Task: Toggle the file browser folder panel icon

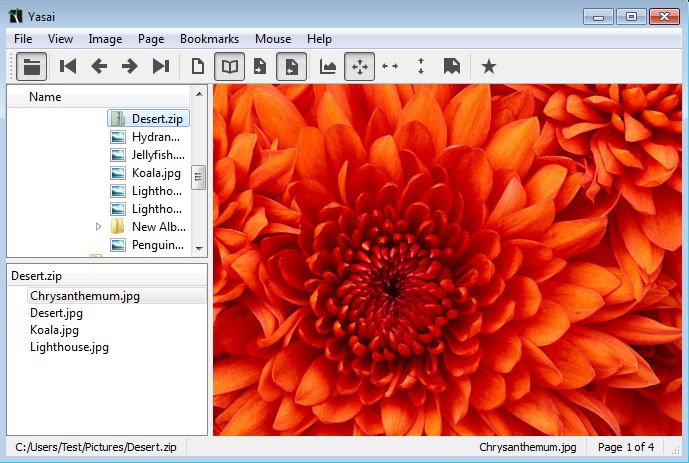Action: coord(33,67)
